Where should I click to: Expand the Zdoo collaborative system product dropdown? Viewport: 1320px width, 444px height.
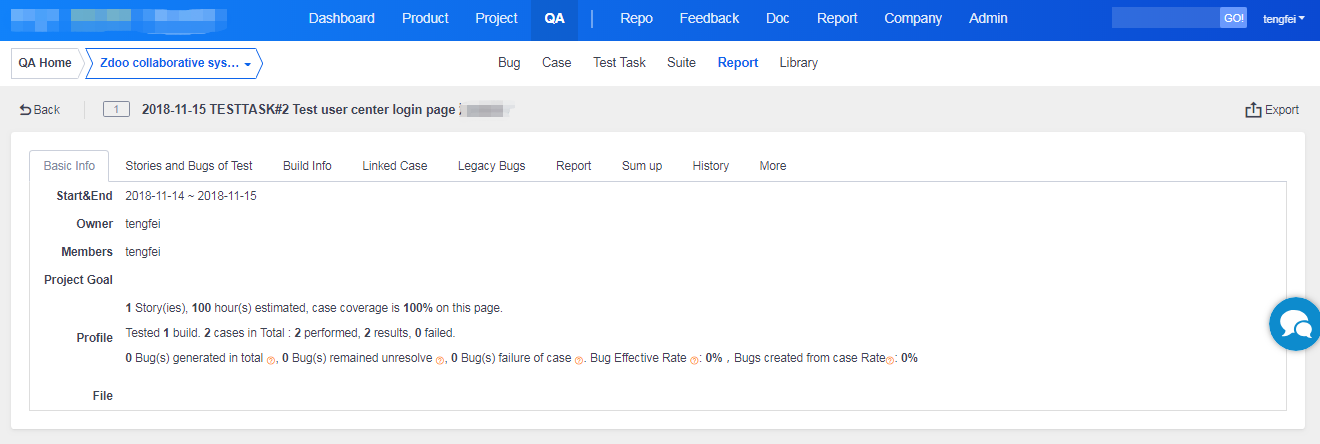(x=175, y=63)
